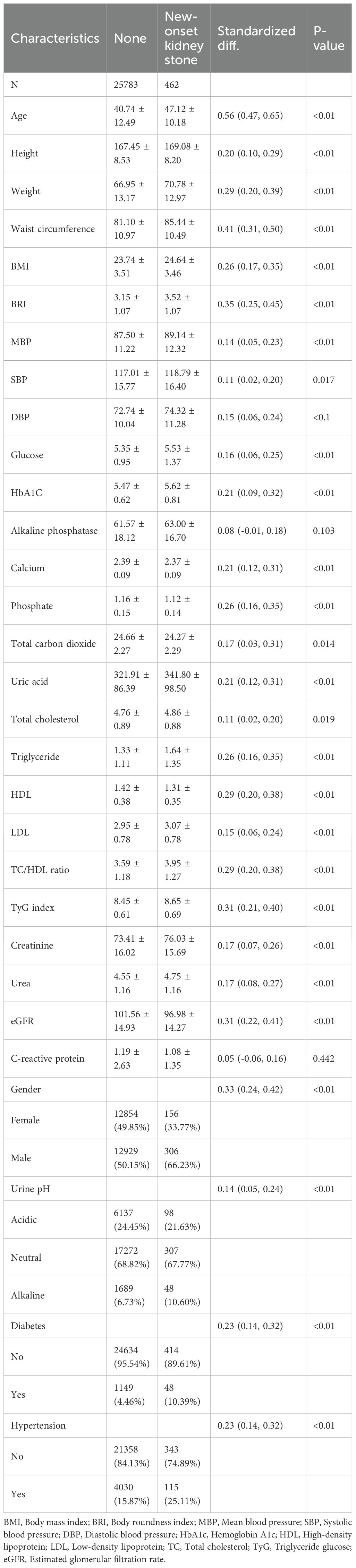Click the Characteristics column header
The width and height of the screenshot is (356, 1568).
[55, 38]
